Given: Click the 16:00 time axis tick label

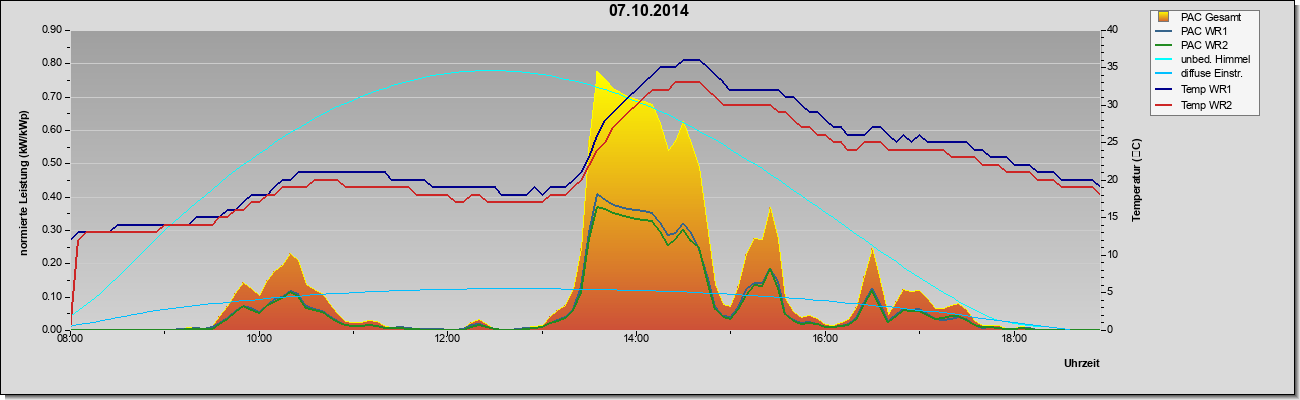Looking at the screenshot, I should tap(825, 339).
